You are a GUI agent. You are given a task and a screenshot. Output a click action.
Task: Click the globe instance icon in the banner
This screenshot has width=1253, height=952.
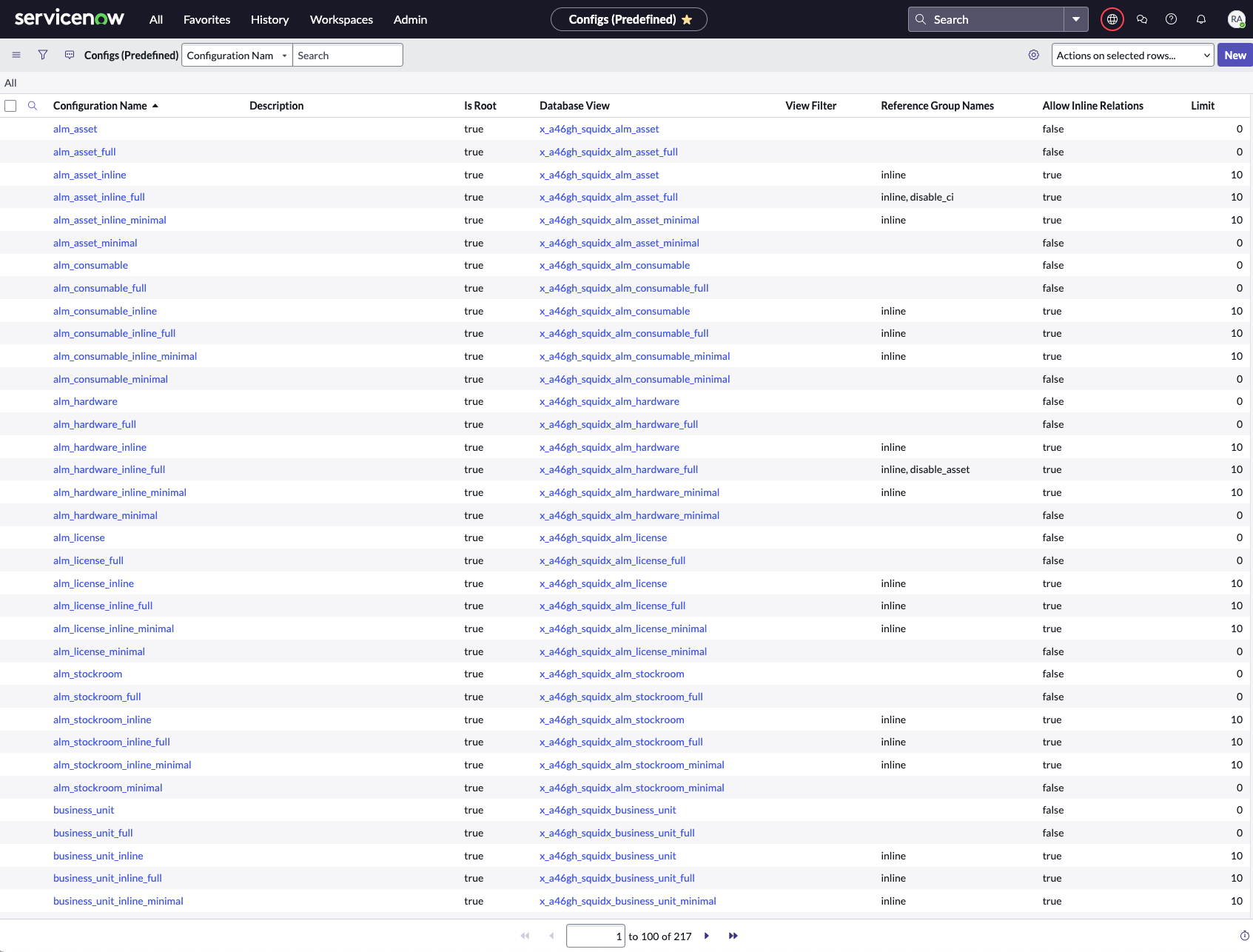1112,19
